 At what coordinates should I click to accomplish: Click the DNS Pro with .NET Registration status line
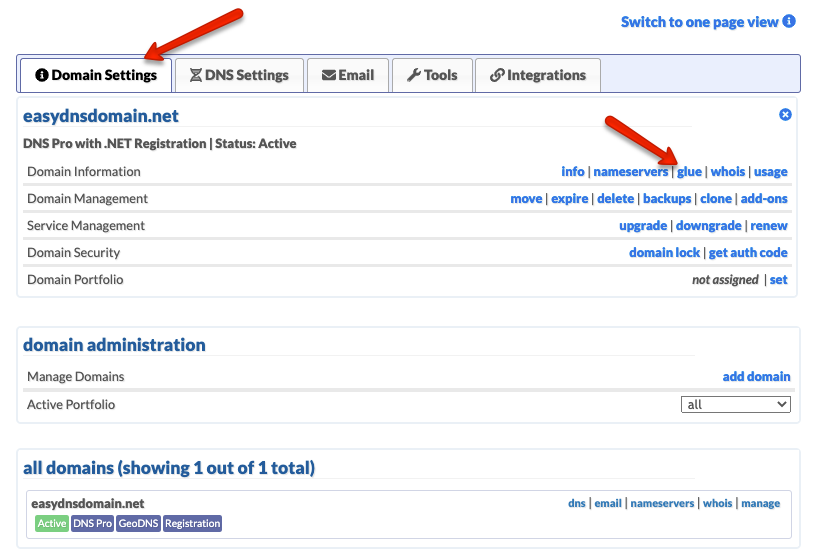tap(159, 144)
